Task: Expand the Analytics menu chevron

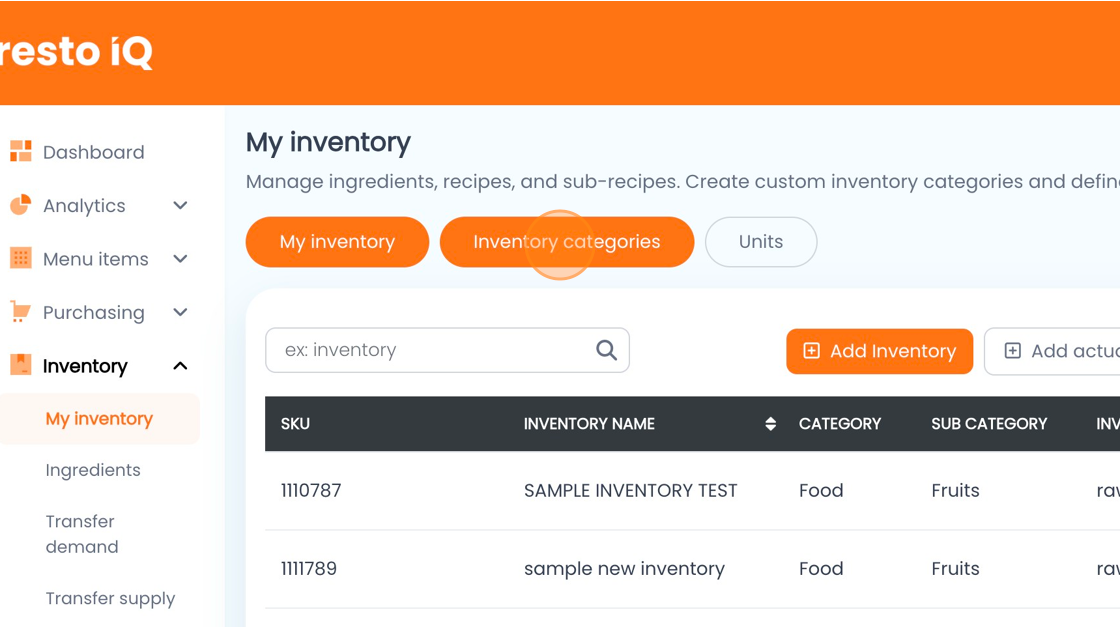Action: pyautogui.click(x=180, y=205)
